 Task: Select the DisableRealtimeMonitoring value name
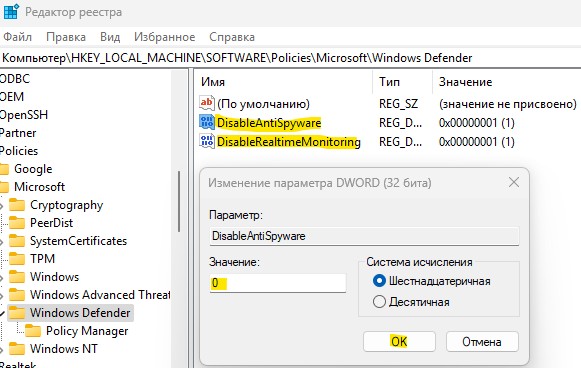(x=289, y=142)
